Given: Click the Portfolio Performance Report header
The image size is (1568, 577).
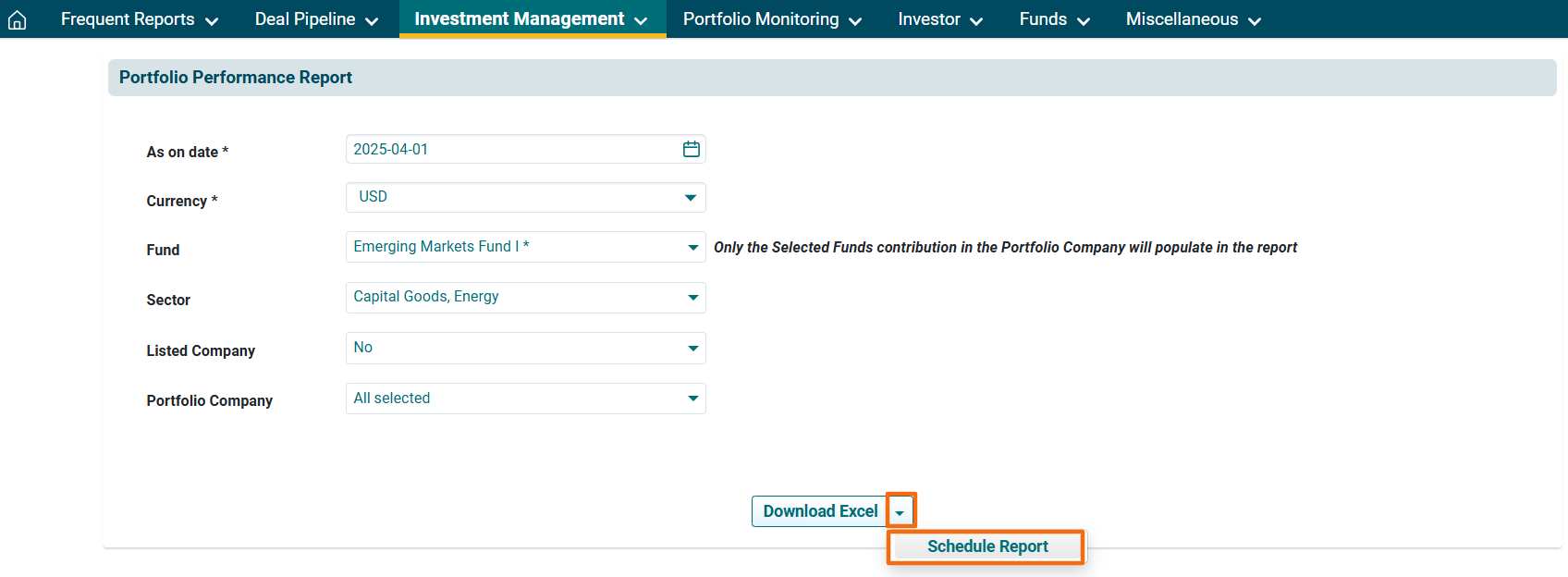Looking at the screenshot, I should point(236,78).
